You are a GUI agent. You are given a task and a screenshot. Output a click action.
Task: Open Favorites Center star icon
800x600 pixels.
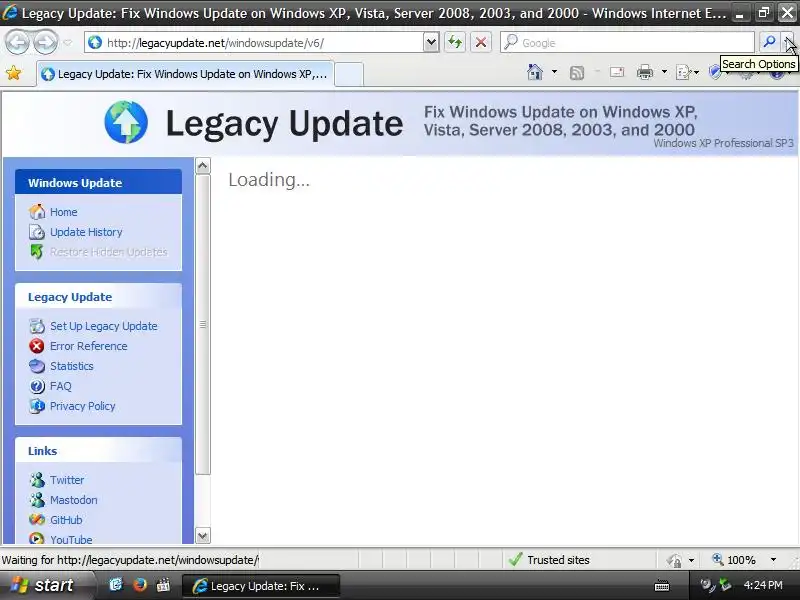14,73
